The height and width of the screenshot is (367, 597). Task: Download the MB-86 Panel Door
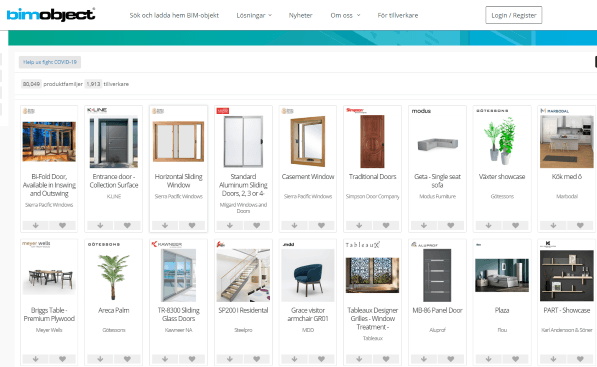[424, 359]
